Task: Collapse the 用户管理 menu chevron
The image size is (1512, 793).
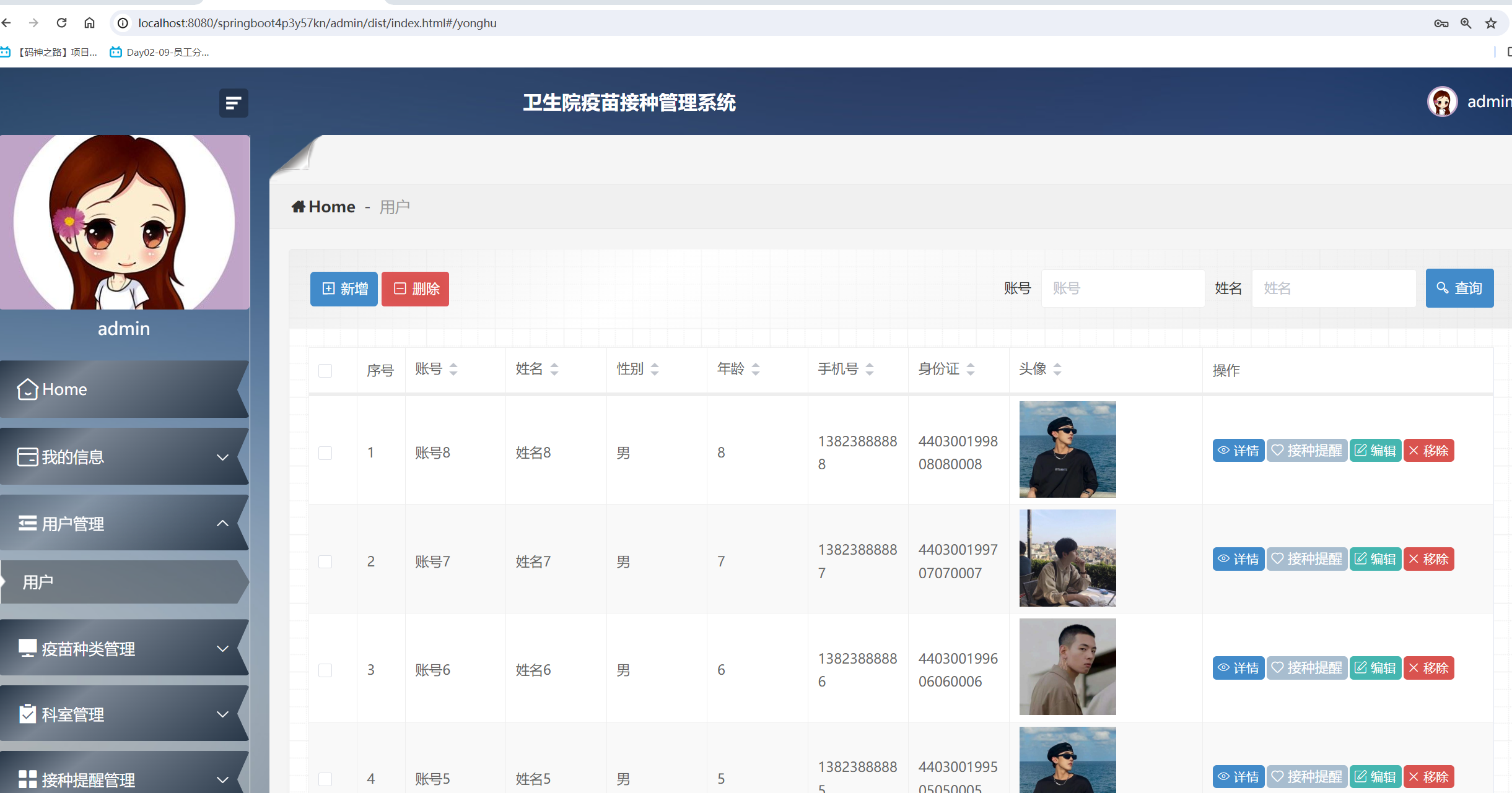Action: 222,523
